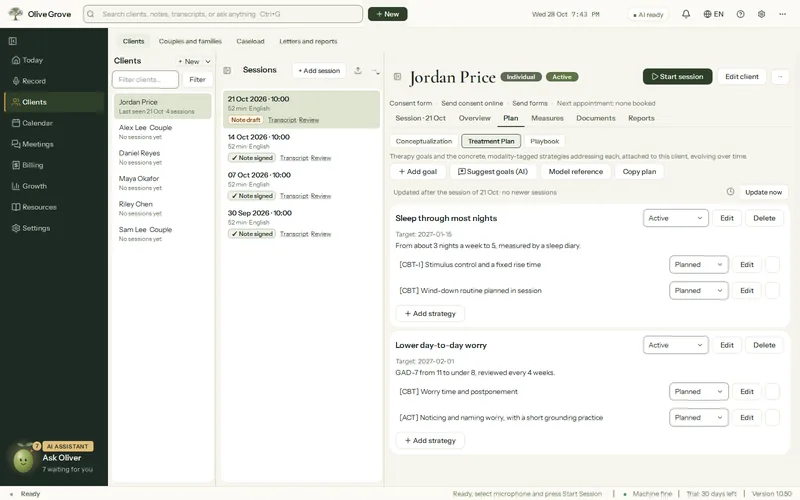The height and width of the screenshot is (500, 800).
Task: Open status dropdown for Worry time and postponement
Action: point(698,391)
